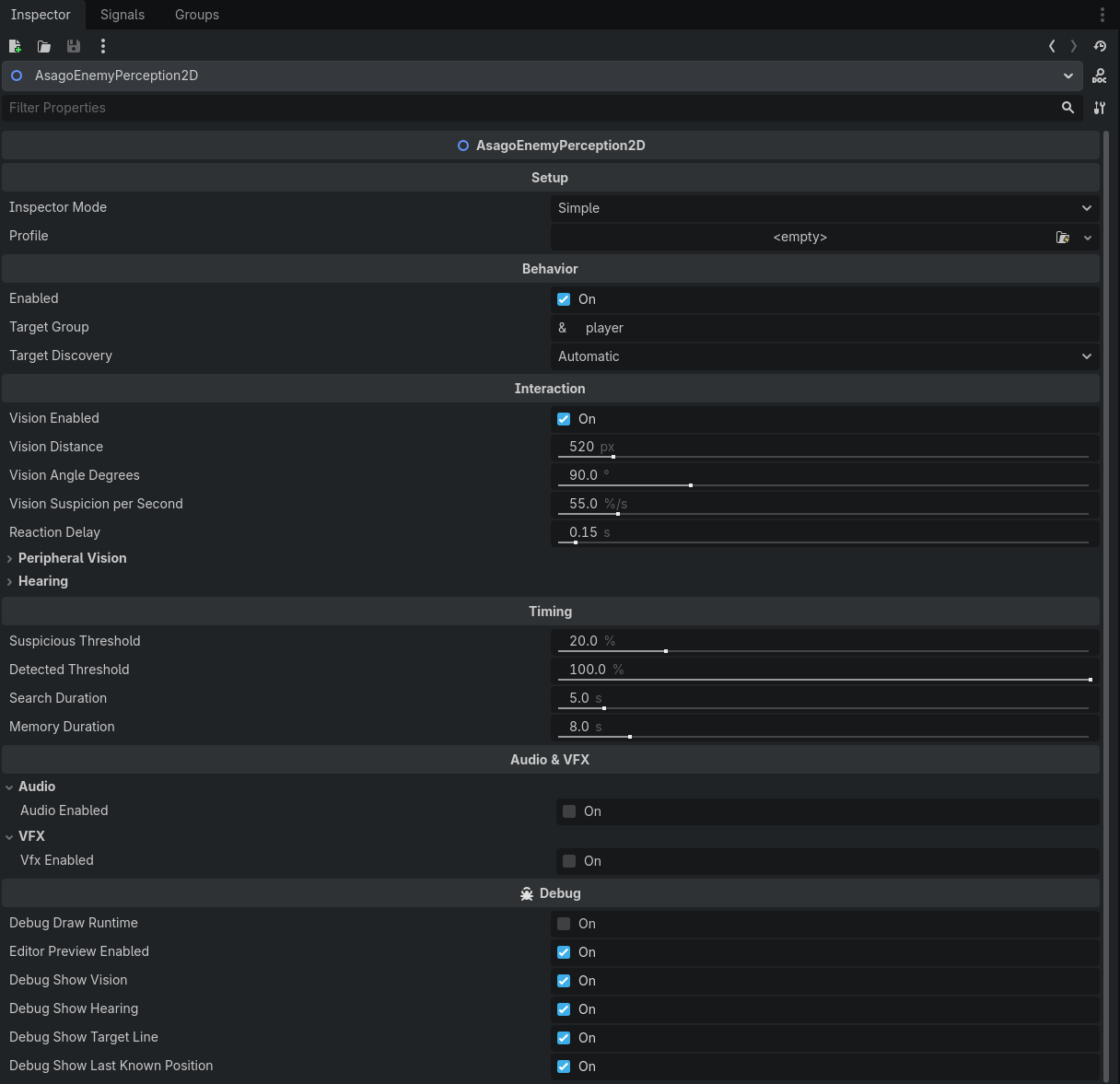Screen dimensions: 1120x1084
Task: Open extra resource options three-dot menu
Action: coord(103,46)
